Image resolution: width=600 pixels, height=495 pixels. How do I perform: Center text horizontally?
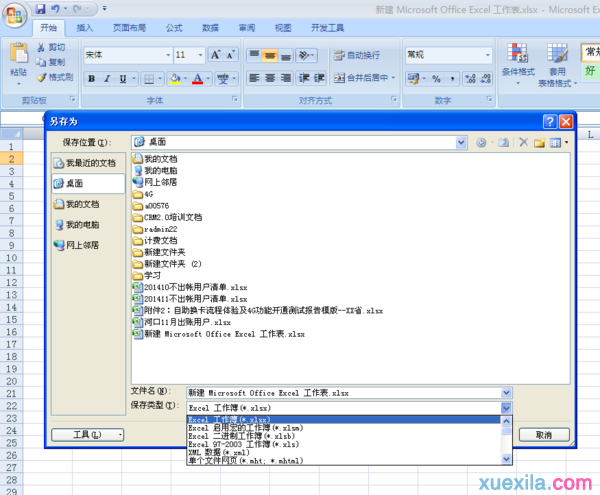coord(270,78)
